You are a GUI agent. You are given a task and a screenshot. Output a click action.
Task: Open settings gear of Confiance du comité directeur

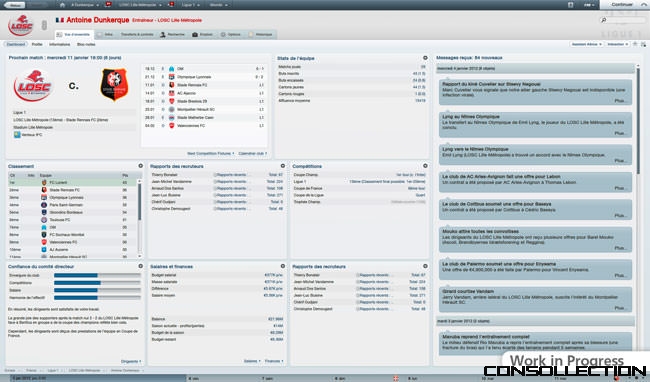click(x=141, y=266)
